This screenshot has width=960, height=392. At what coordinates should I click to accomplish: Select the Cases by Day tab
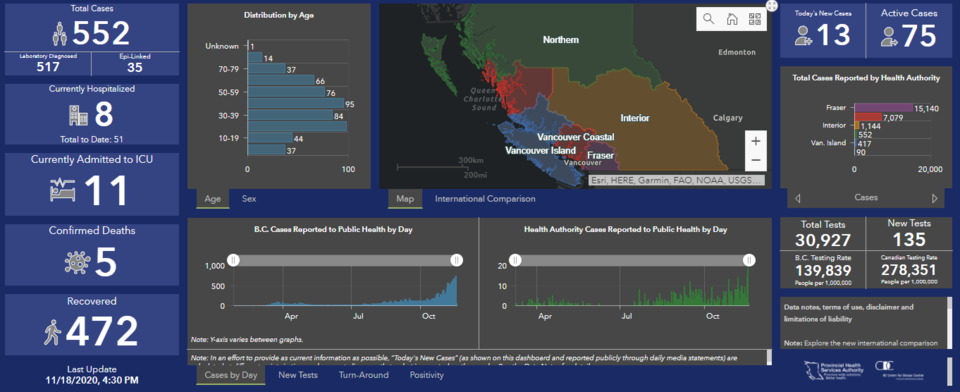pos(231,375)
